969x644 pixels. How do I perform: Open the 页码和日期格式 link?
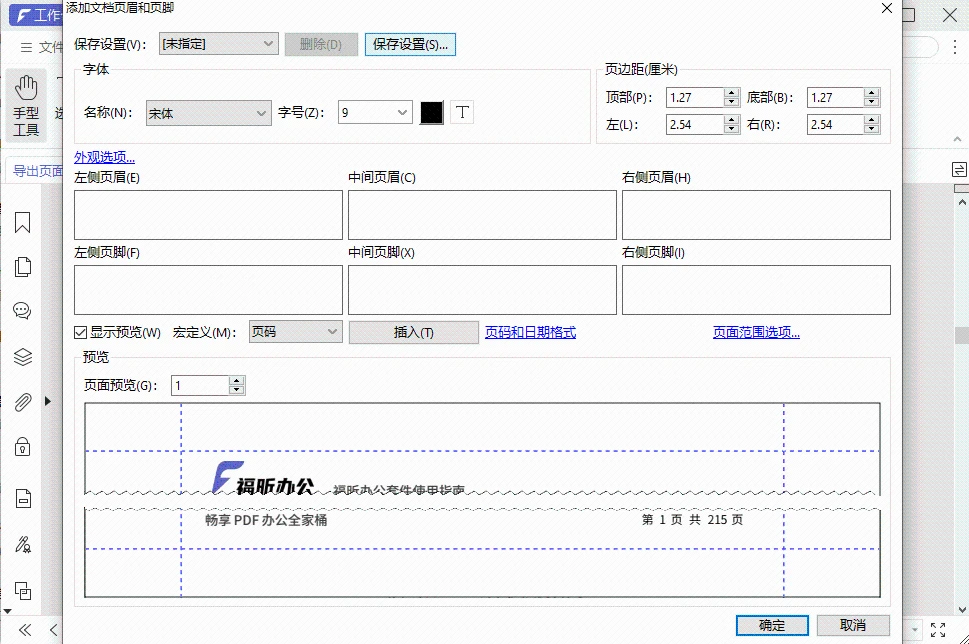tap(530, 333)
